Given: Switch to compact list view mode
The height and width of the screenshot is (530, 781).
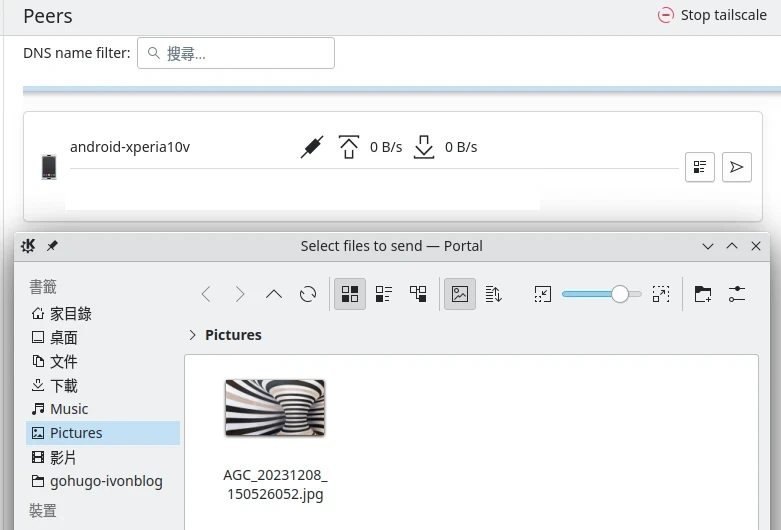Looking at the screenshot, I should [x=384, y=294].
